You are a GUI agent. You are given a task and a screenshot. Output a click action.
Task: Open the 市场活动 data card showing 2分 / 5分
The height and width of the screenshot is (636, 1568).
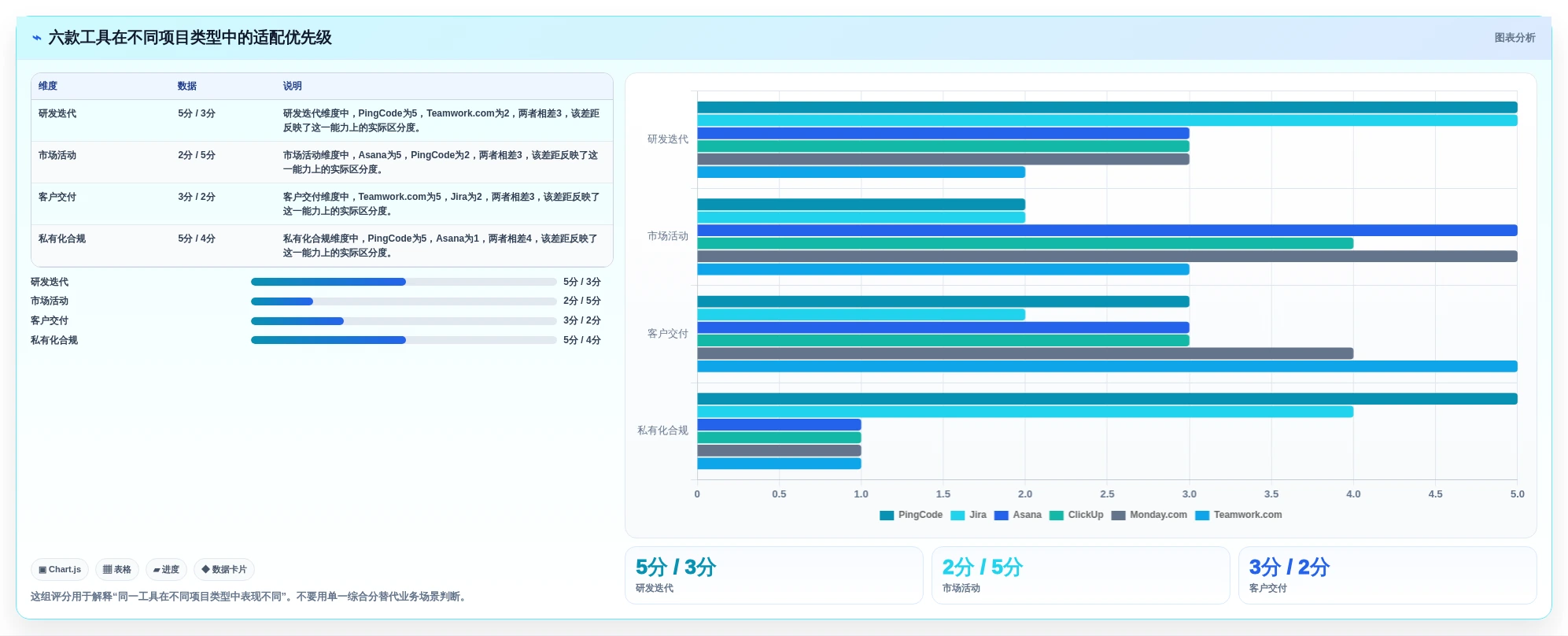tap(1080, 575)
